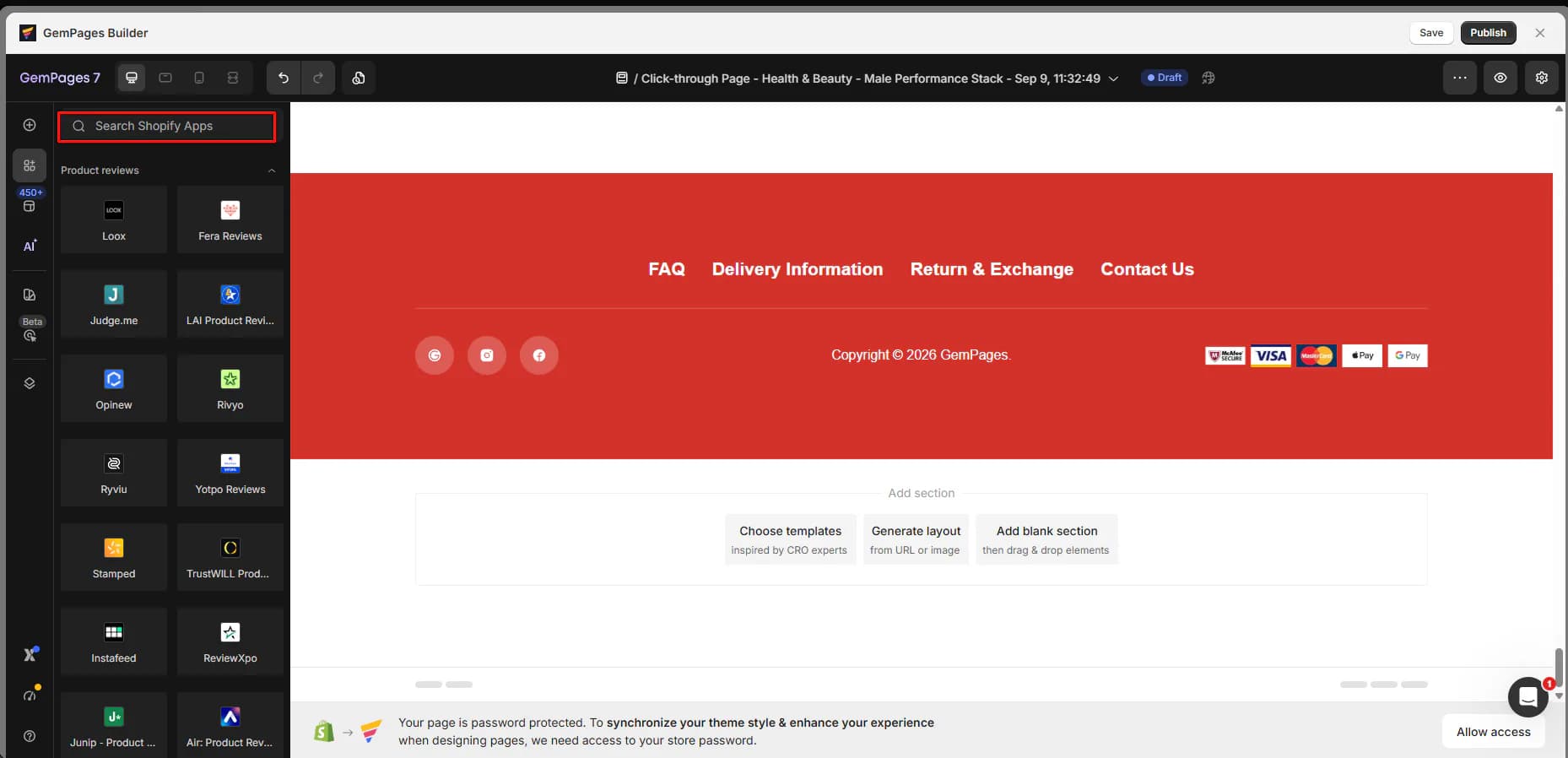Click the Google Pay payment badge
This screenshot has width=1568, height=758.
tap(1408, 355)
